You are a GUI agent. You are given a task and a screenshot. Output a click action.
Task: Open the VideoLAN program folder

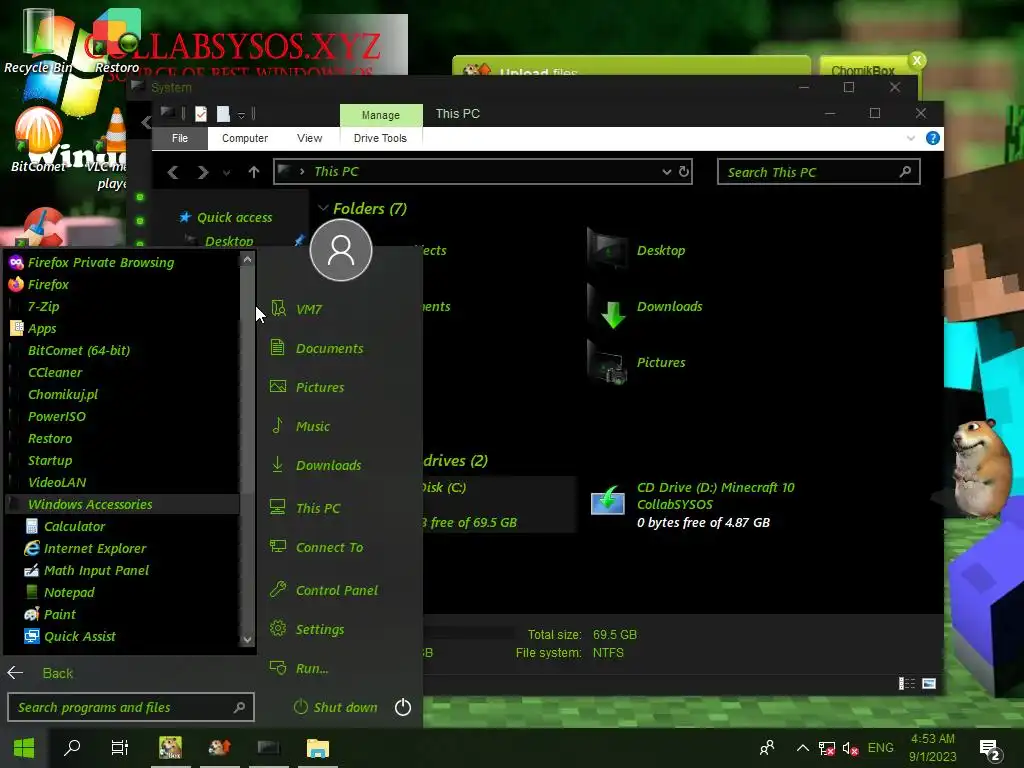pos(57,483)
